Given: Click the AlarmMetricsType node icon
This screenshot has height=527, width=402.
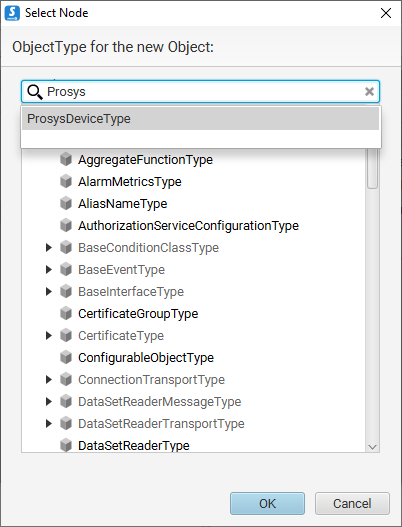Looking at the screenshot, I should click(66, 181).
